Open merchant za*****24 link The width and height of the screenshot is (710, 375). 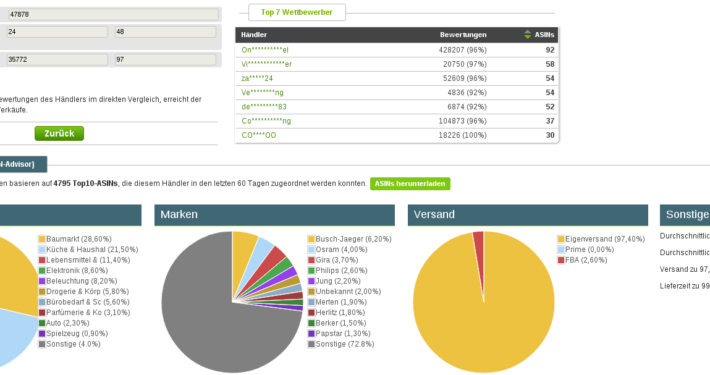pos(257,78)
